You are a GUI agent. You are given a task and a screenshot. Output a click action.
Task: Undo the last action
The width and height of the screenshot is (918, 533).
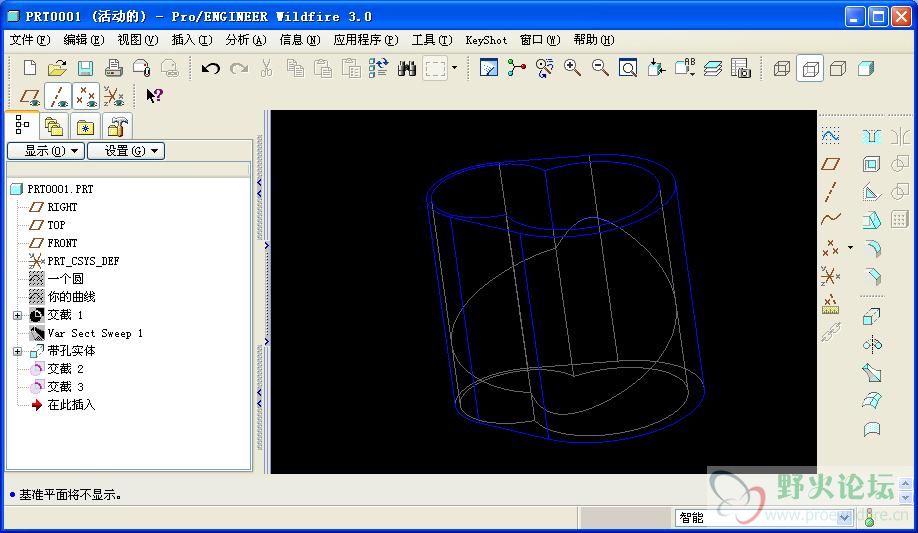point(211,69)
